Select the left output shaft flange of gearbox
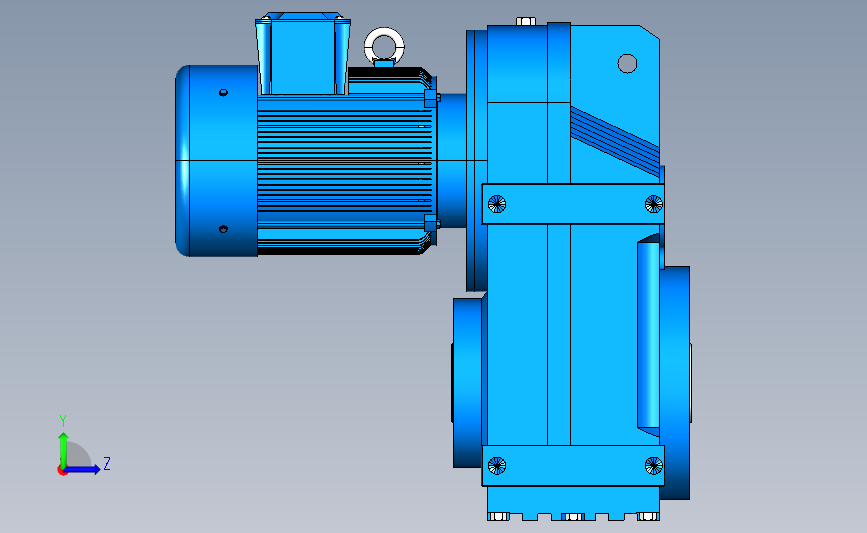Image resolution: width=867 pixels, height=533 pixels. [x=468, y=383]
